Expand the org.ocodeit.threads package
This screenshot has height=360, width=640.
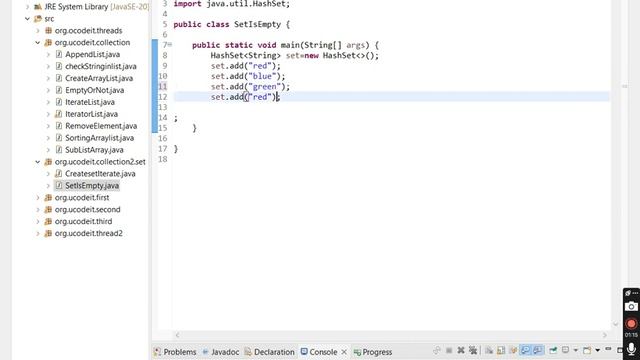click(x=38, y=31)
